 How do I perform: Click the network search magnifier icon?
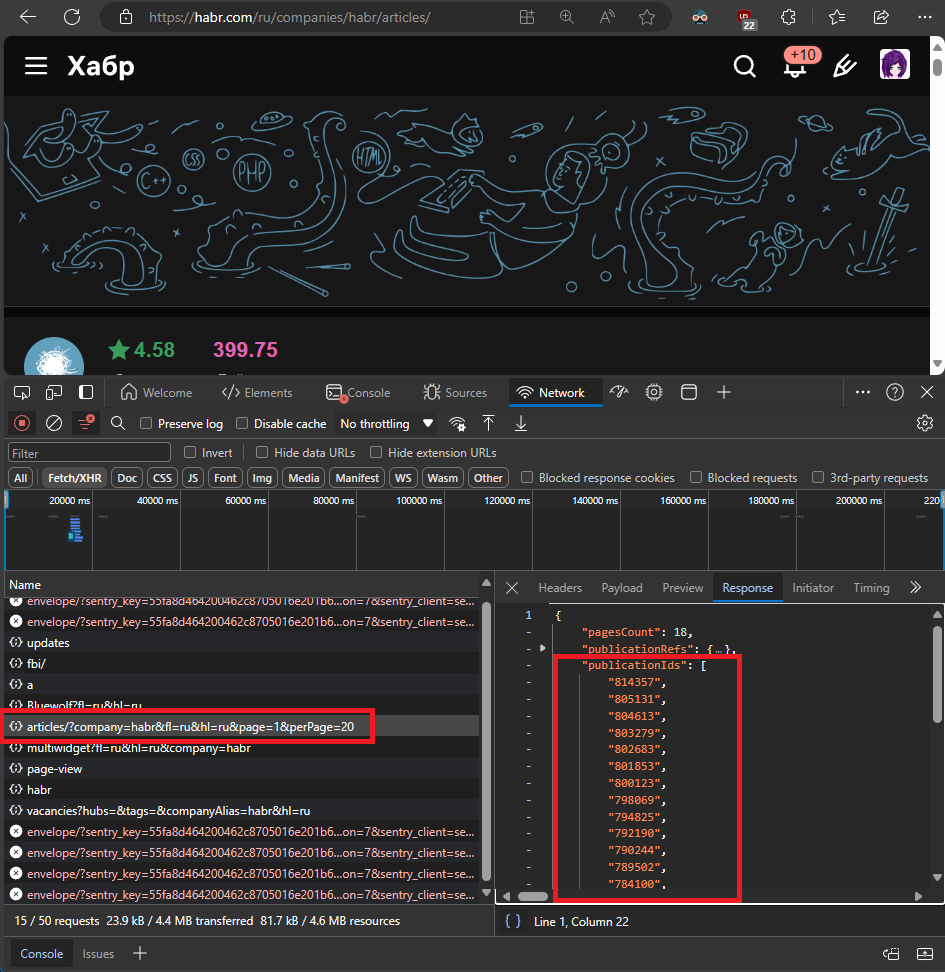tap(118, 423)
